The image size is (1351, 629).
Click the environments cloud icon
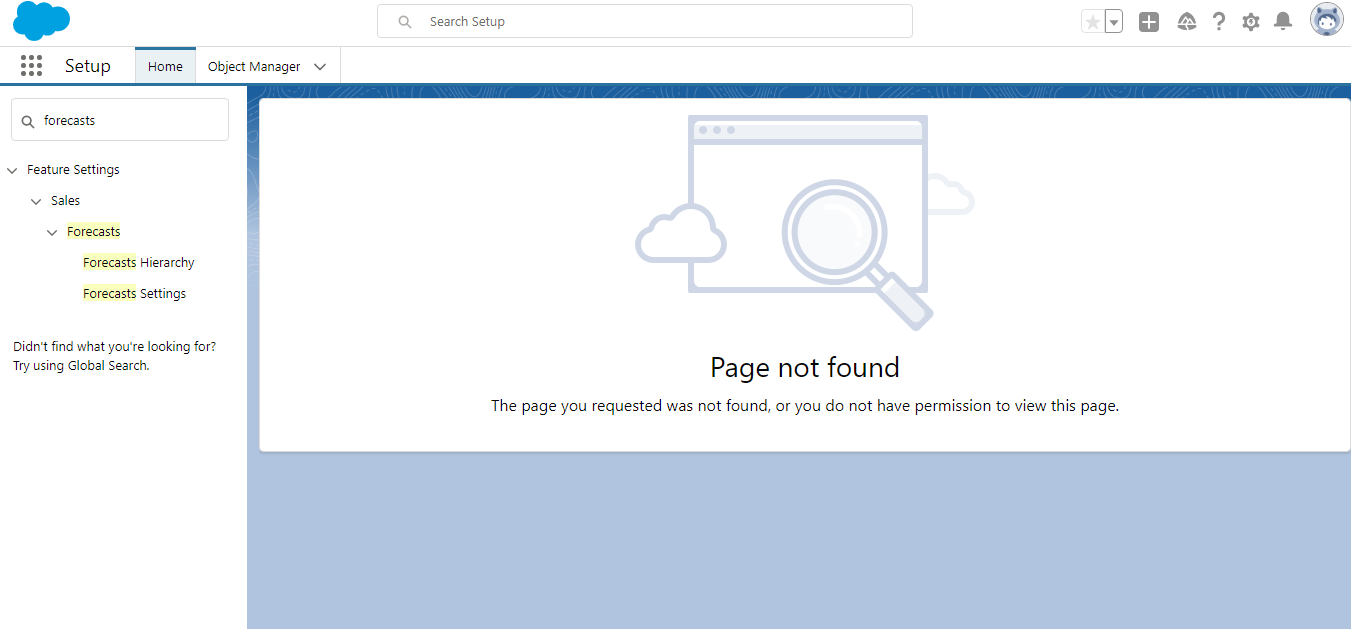1186,20
